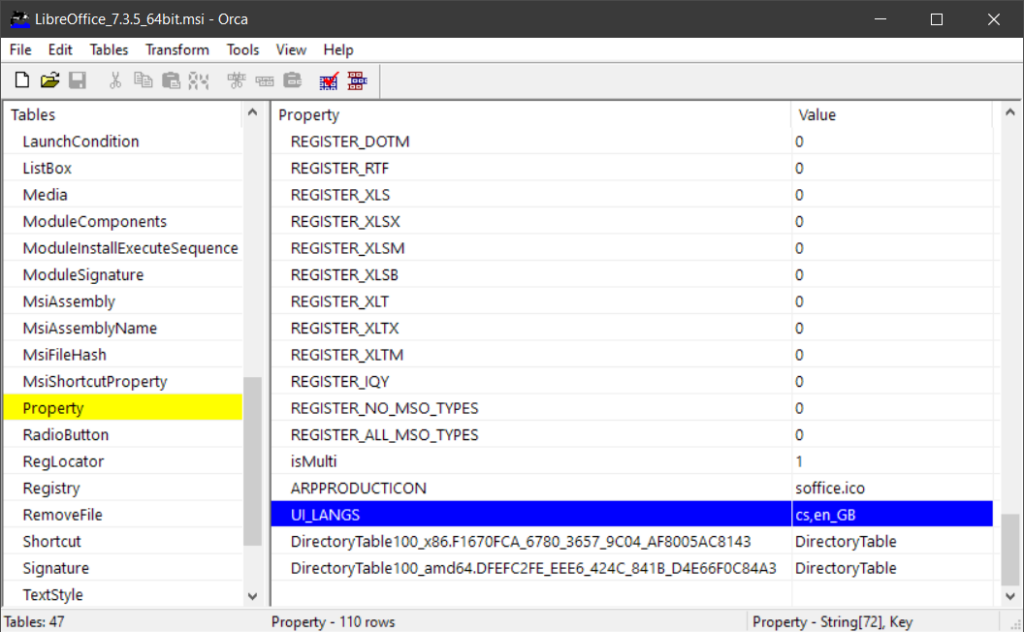The image size is (1024, 632).
Task: Select the highlighted Property table
Action: click(123, 408)
